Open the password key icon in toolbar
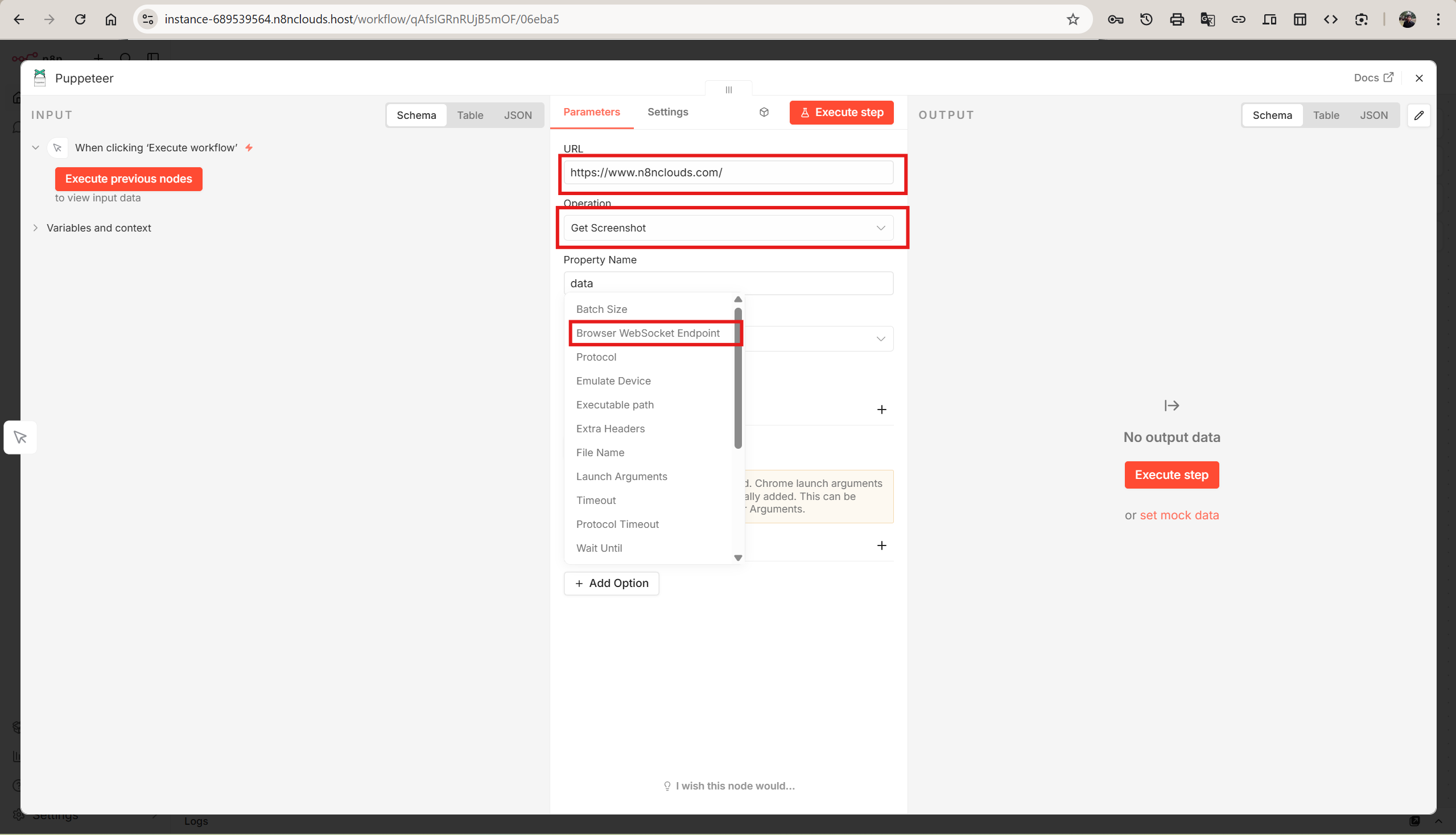The image size is (1456, 835). click(1115, 19)
